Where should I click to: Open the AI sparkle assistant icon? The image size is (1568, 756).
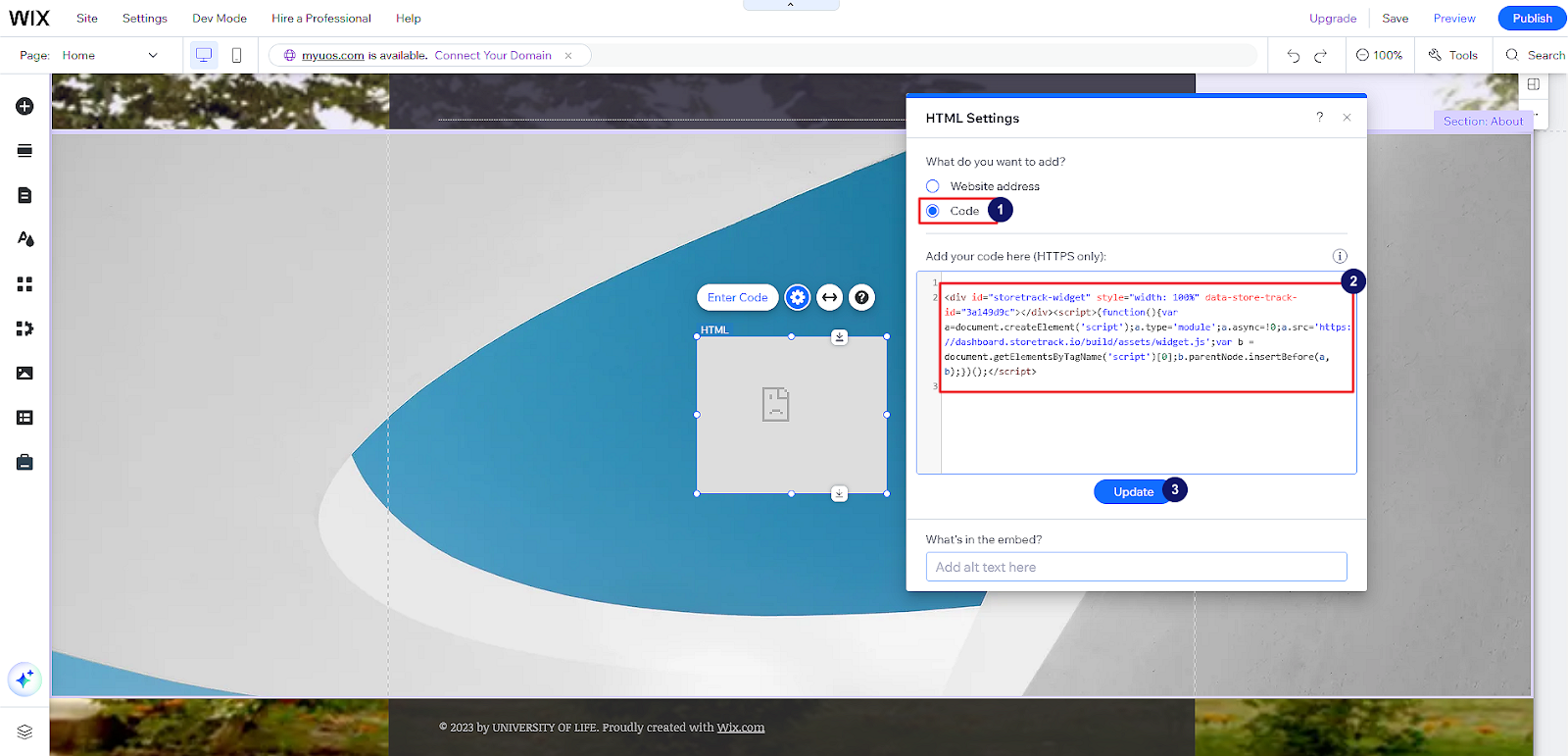click(24, 679)
